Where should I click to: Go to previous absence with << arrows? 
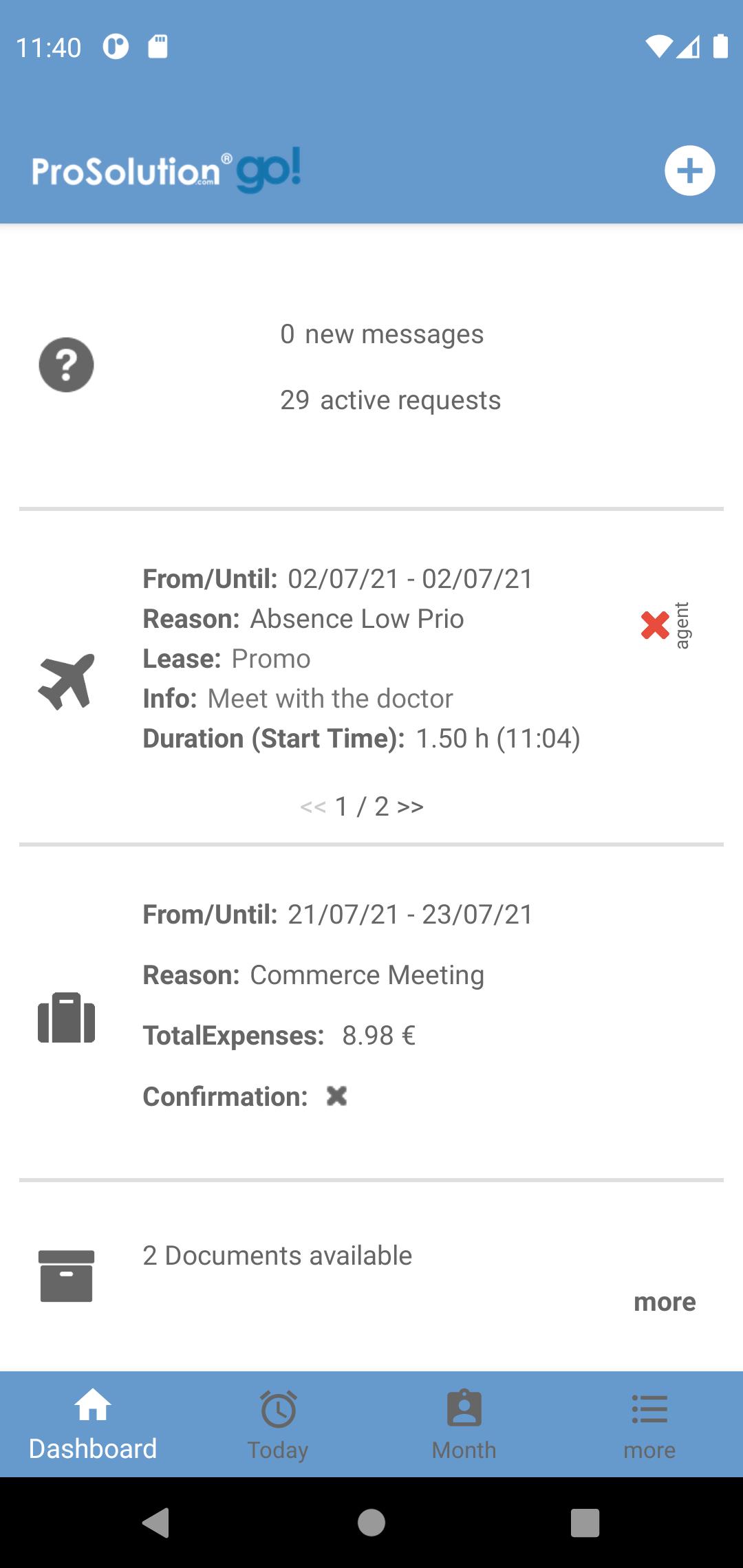point(313,806)
